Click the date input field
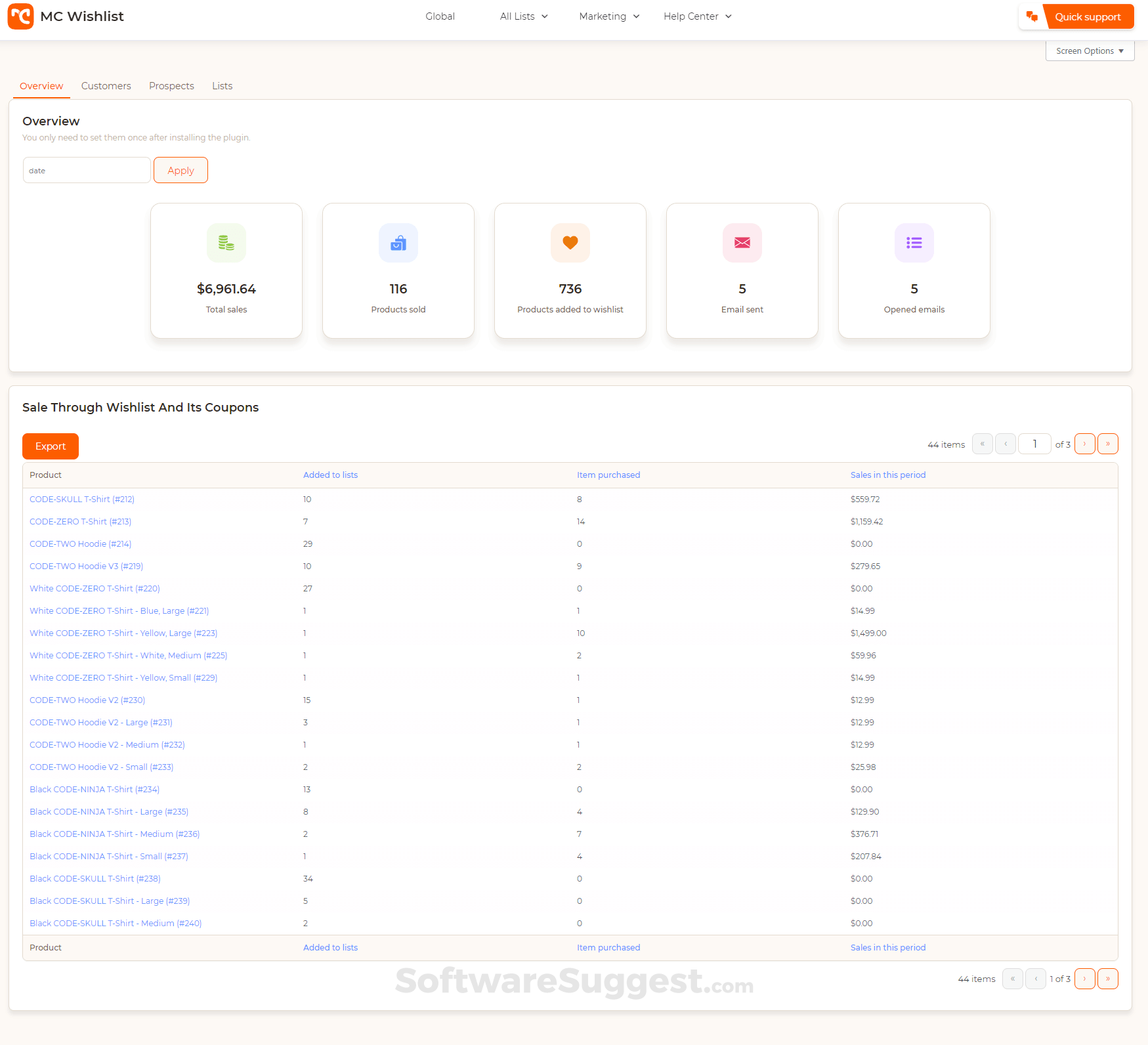1148x1045 pixels. point(86,170)
